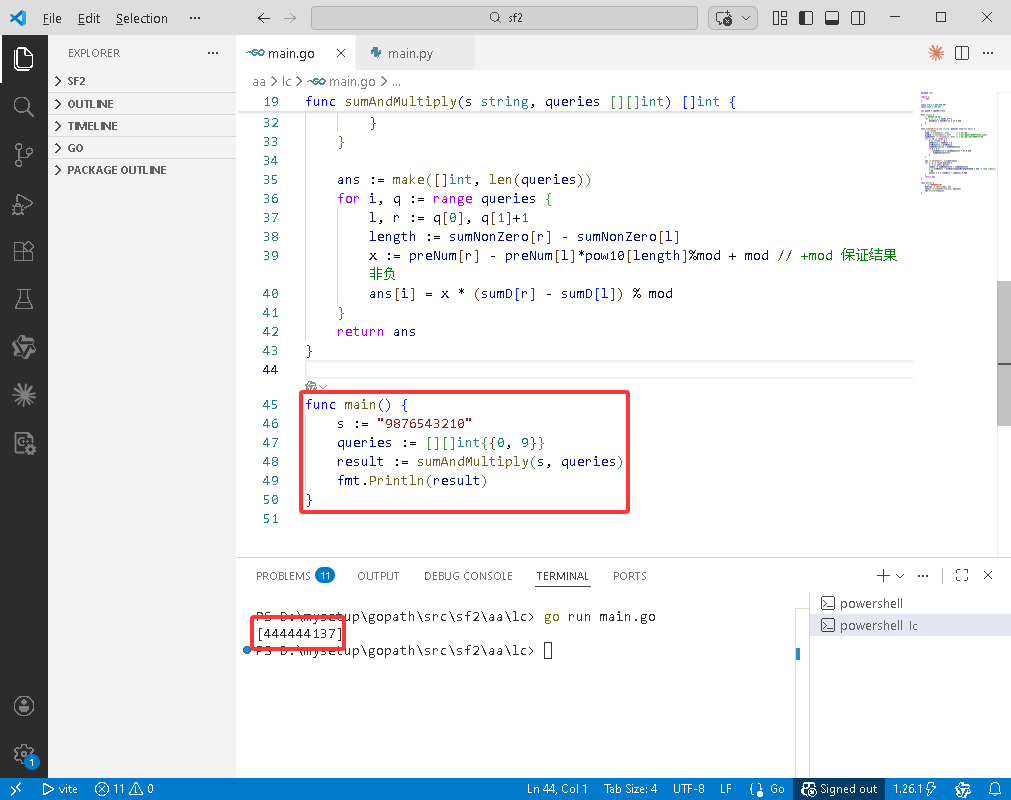The height and width of the screenshot is (800, 1011).
Task: Click the orange starburst icon in editor toolbar
Action: (936, 53)
